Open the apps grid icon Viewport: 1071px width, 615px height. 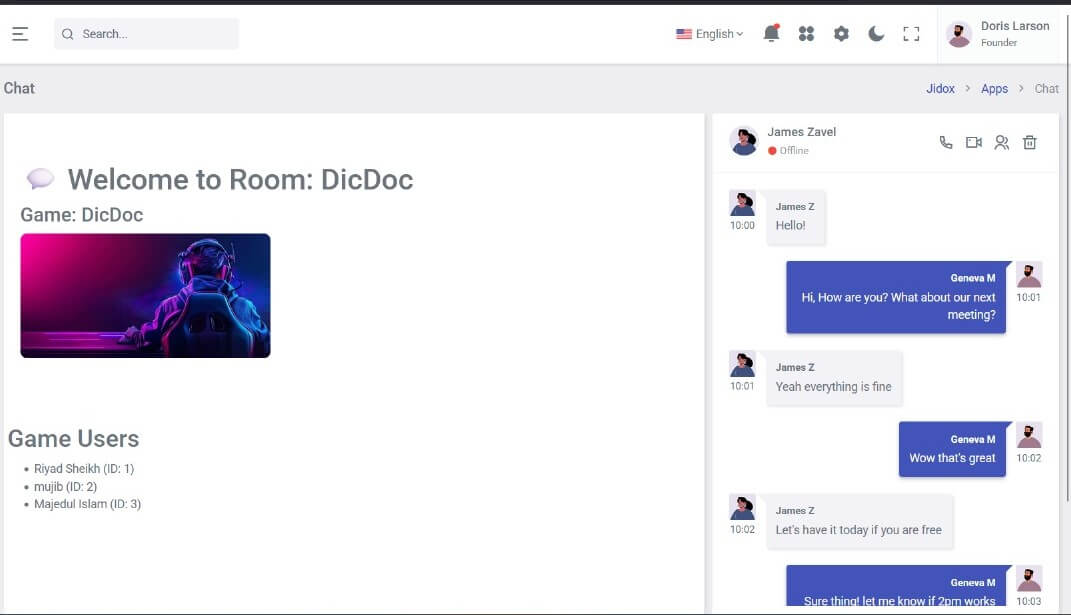806,34
